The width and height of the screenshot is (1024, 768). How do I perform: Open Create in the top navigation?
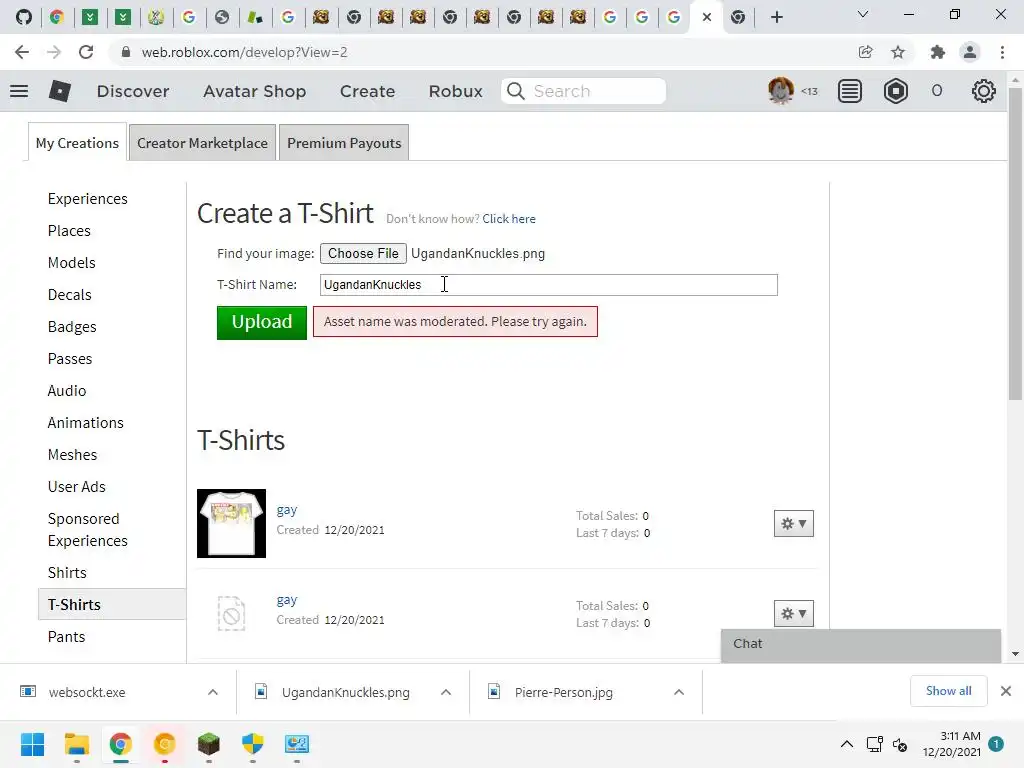point(368,91)
